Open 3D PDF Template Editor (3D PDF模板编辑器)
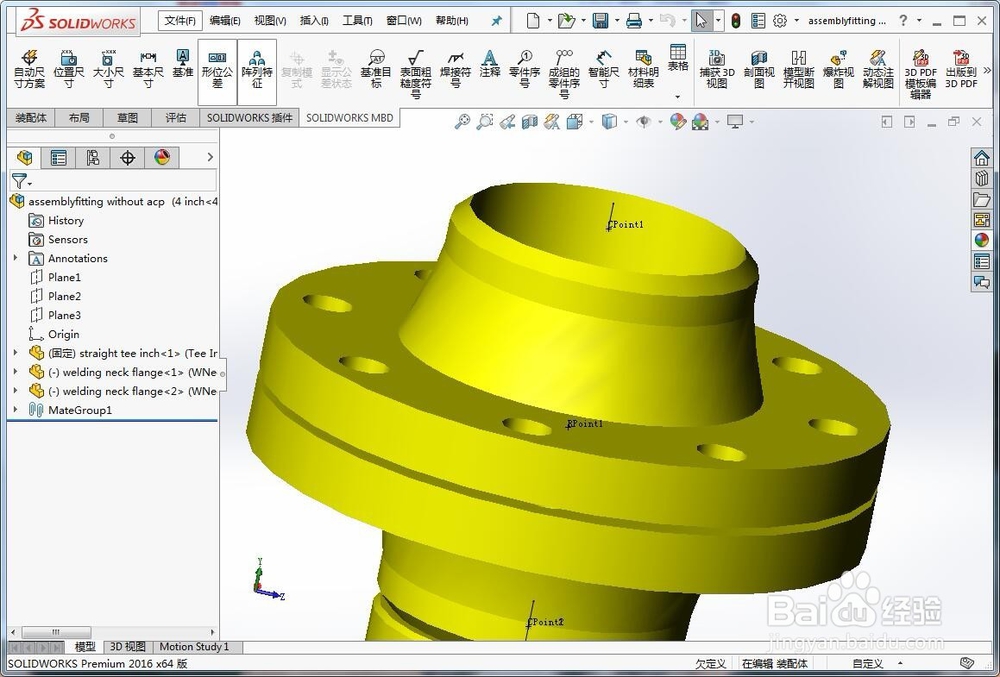The height and width of the screenshot is (677, 1000). [x=920, y=75]
